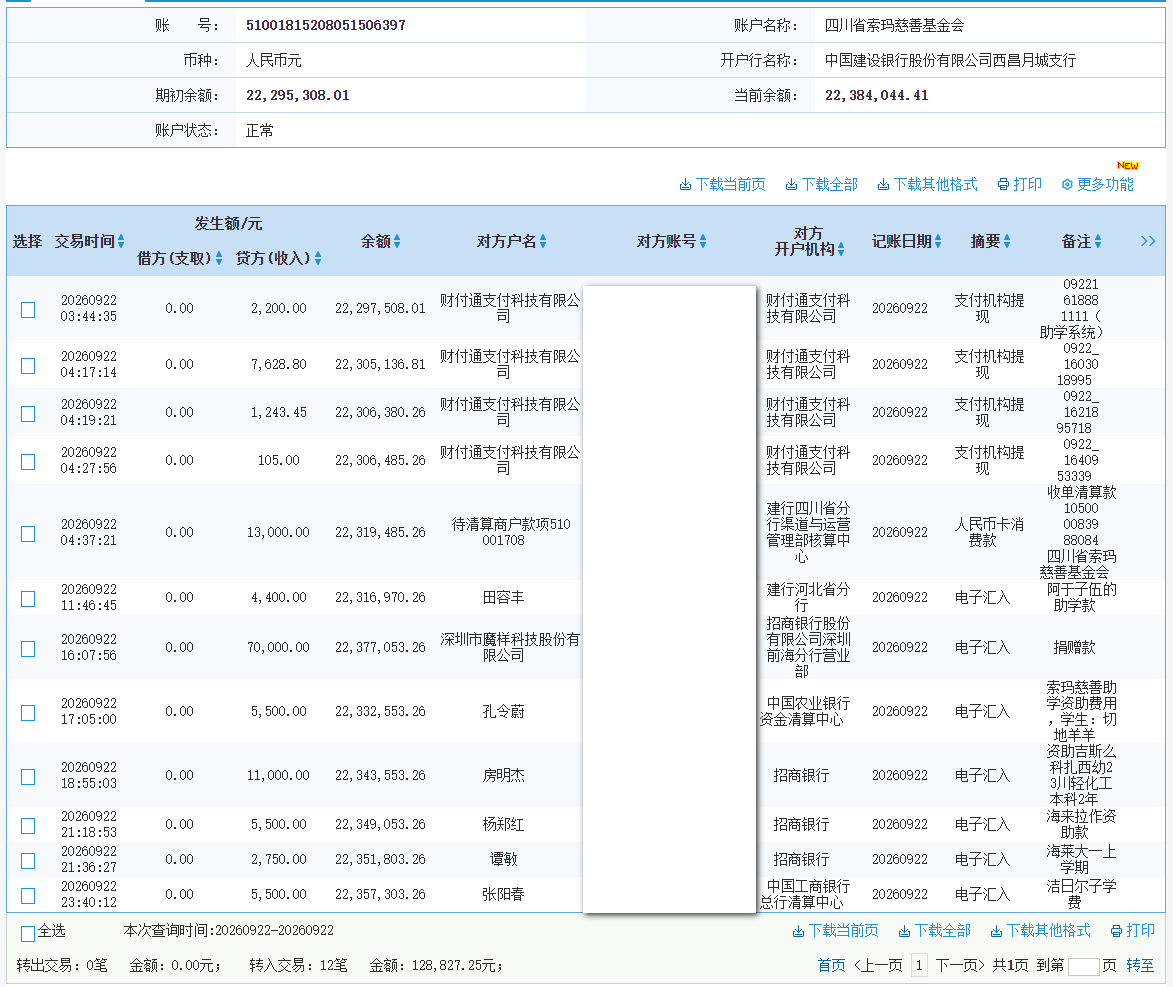
Task: Click payer name 房明杰
Action: pos(503,775)
